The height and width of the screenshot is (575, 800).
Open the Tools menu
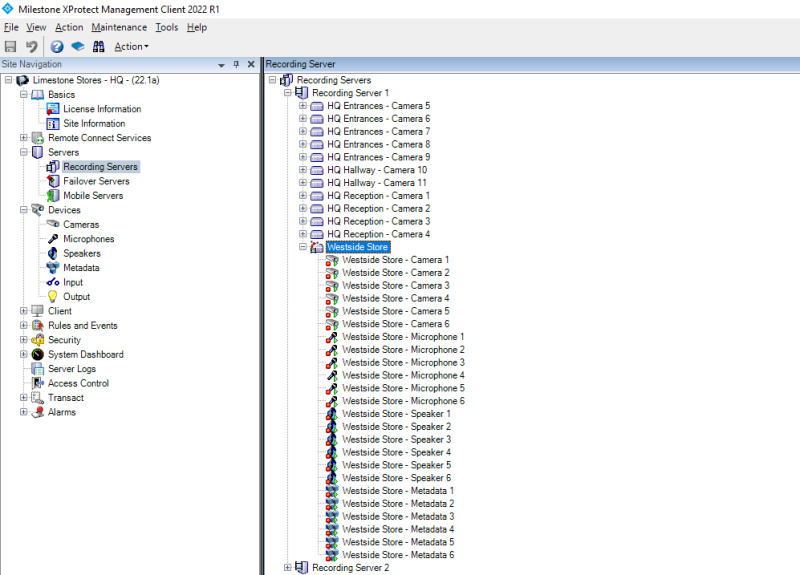167,27
